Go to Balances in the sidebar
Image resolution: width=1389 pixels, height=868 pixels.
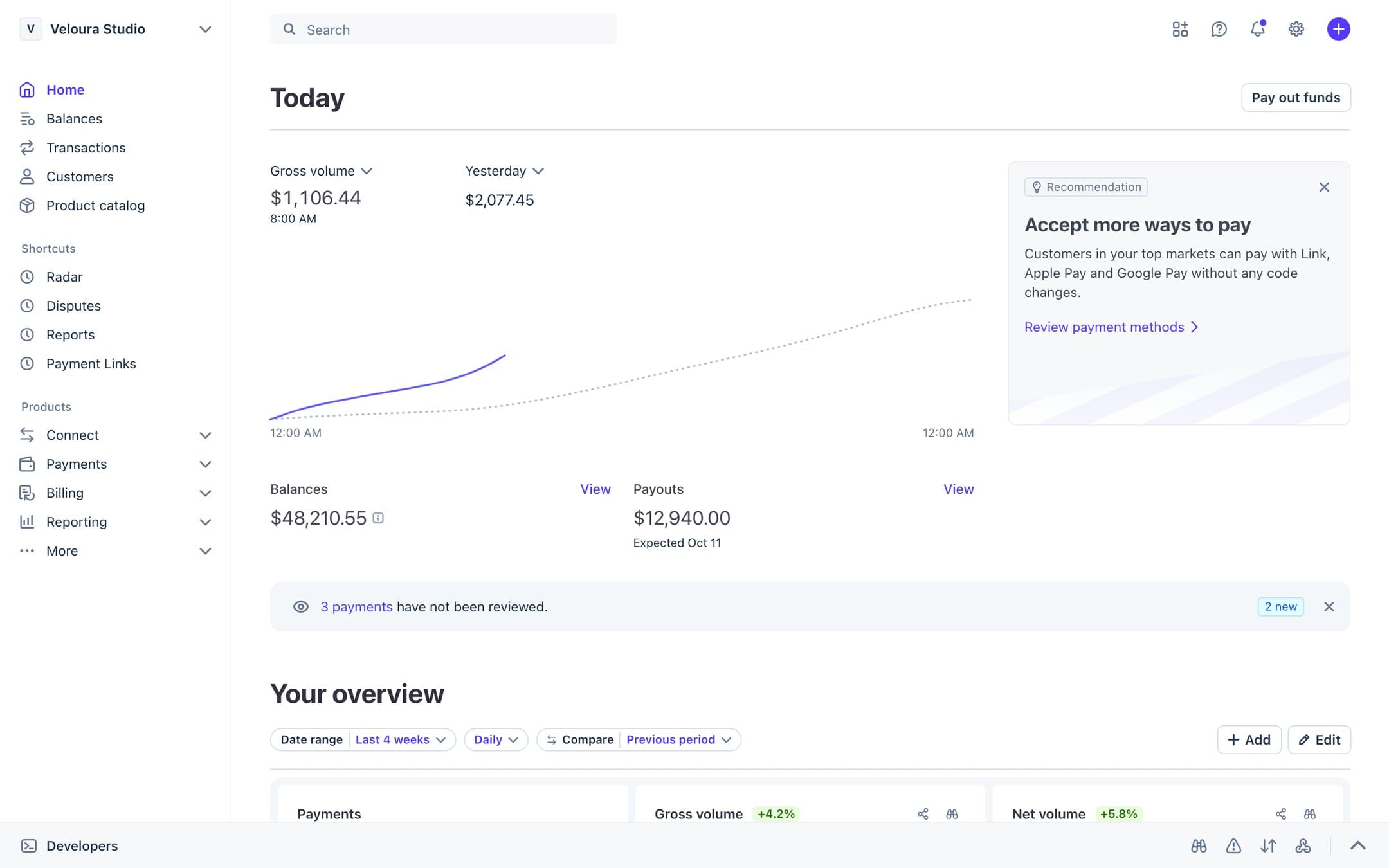[x=74, y=119]
